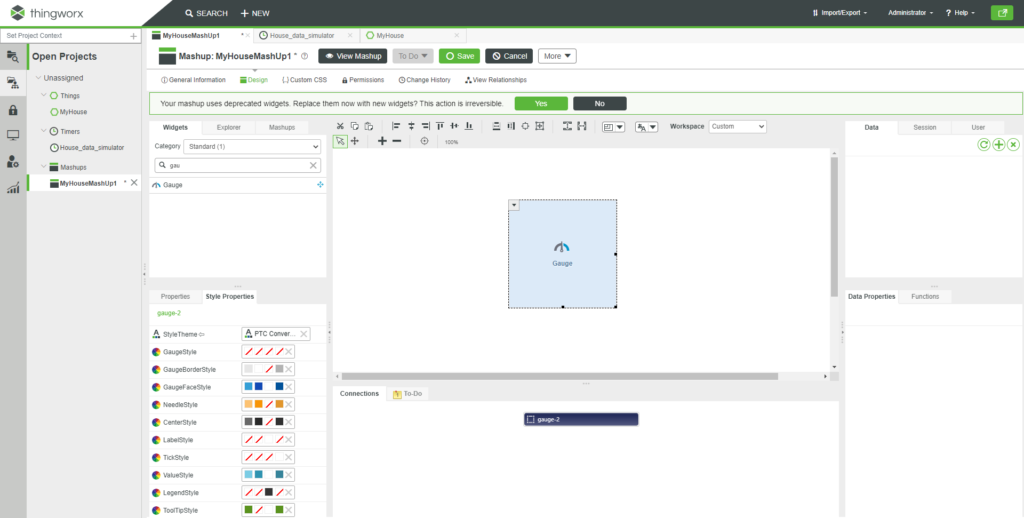Image resolution: width=1024 pixels, height=518 pixels.
Task: Click the Cancel button
Action: click(x=509, y=56)
